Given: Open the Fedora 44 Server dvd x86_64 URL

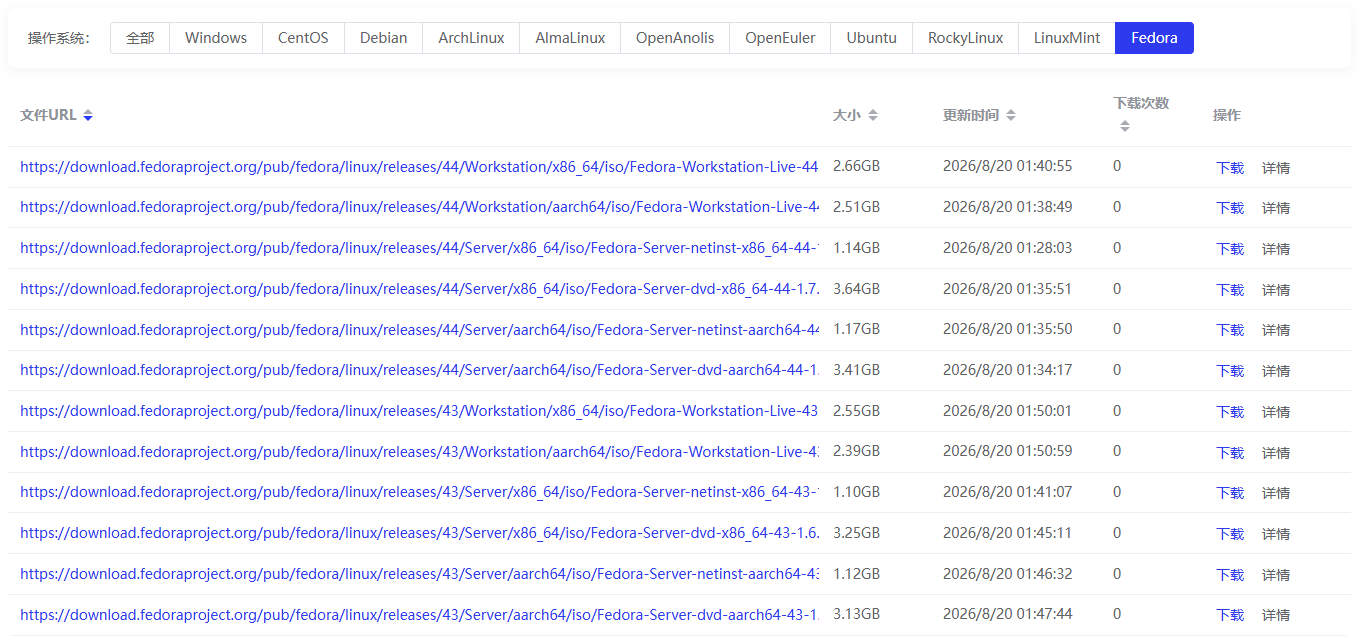Looking at the screenshot, I should pyautogui.click(x=419, y=289).
